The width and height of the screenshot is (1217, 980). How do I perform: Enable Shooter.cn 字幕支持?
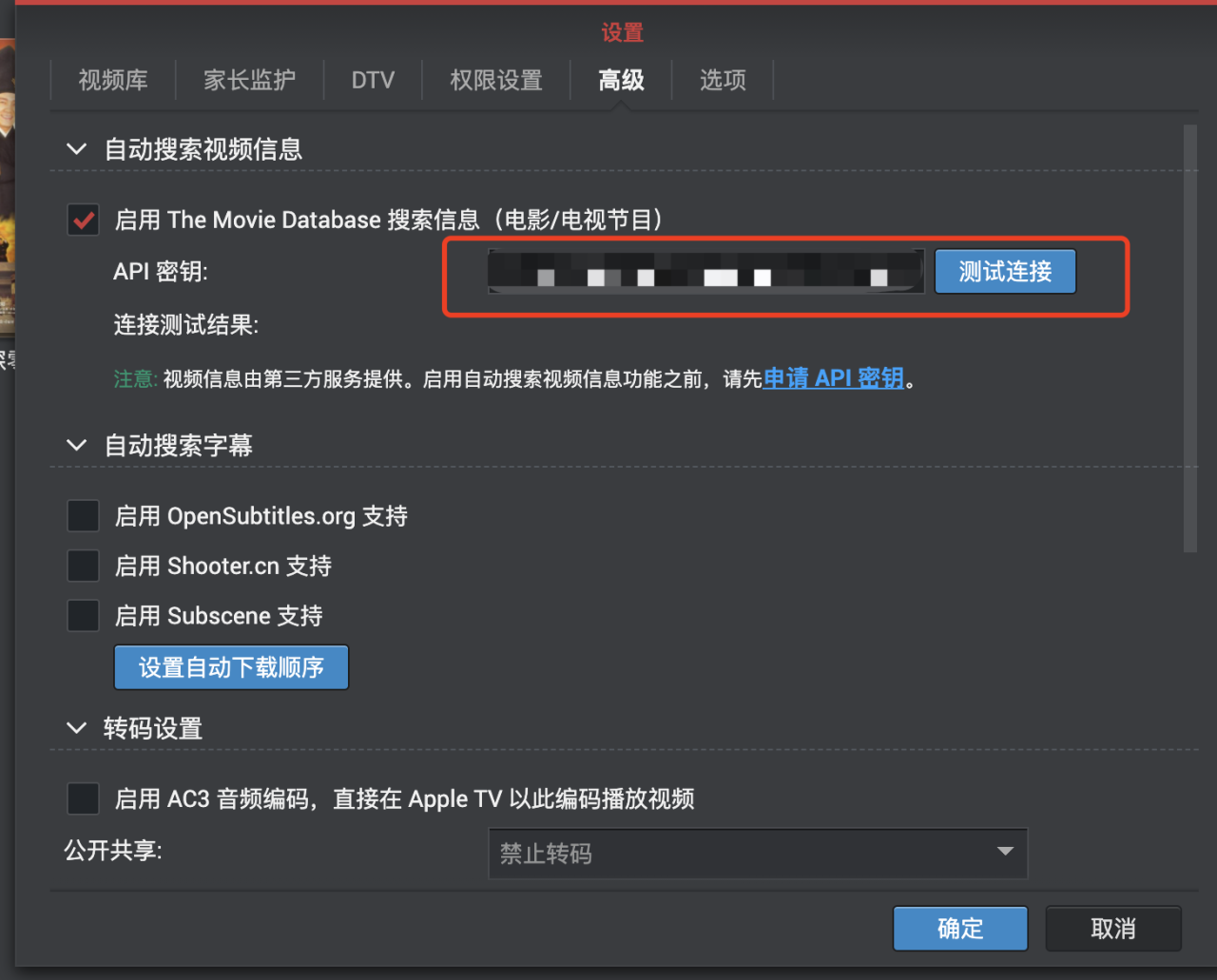tap(83, 565)
